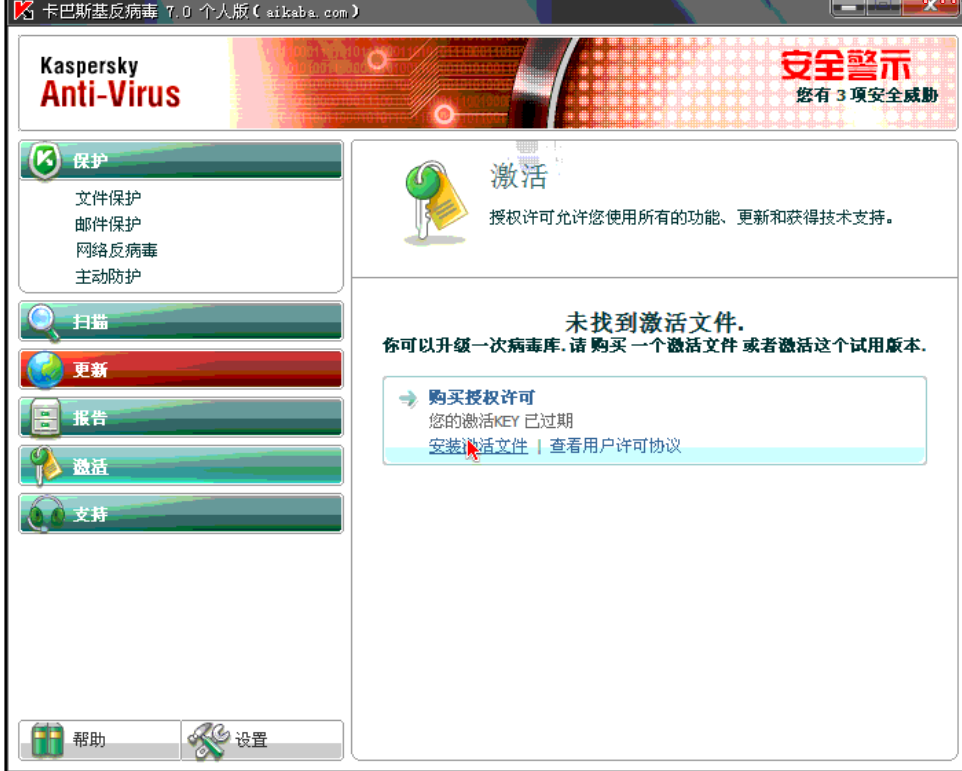Select 网络反病毒 under protection
The height and width of the screenshot is (771, 962).
point(117,250)
